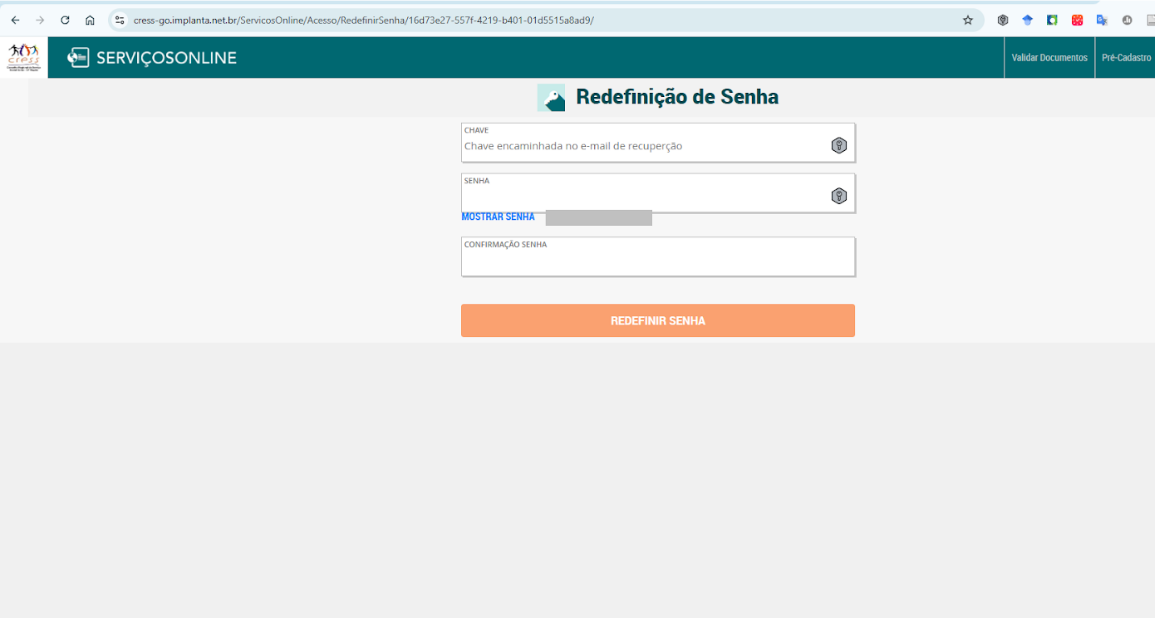
Task: Click the CRESS logo
Action: 24,57
